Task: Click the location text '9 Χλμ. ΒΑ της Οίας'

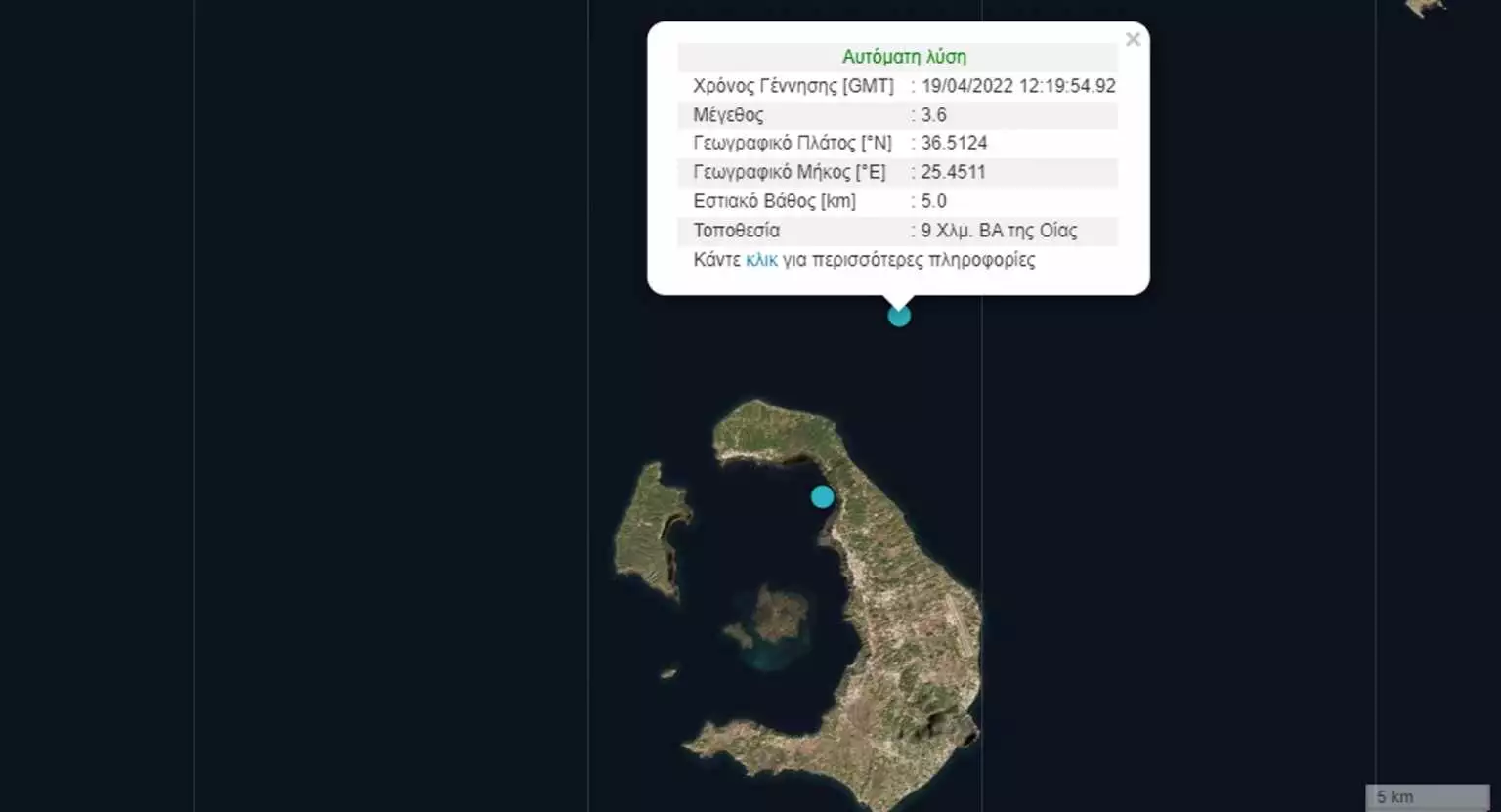Action: (999, 231)
